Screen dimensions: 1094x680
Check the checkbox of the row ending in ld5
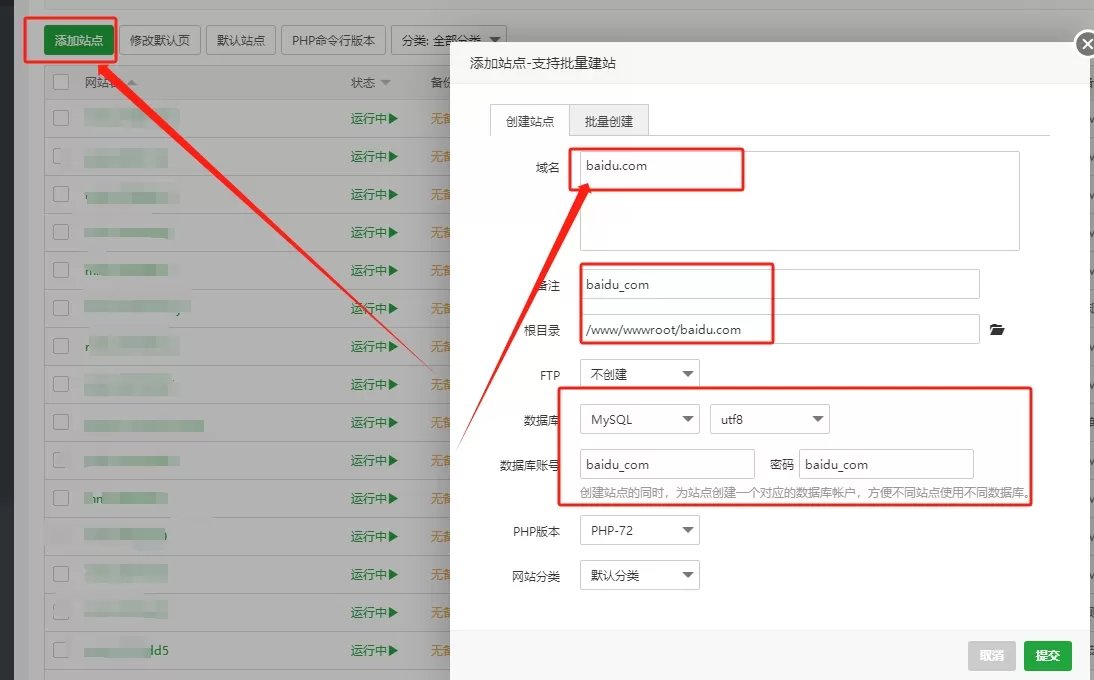click(x=61, y=650)
